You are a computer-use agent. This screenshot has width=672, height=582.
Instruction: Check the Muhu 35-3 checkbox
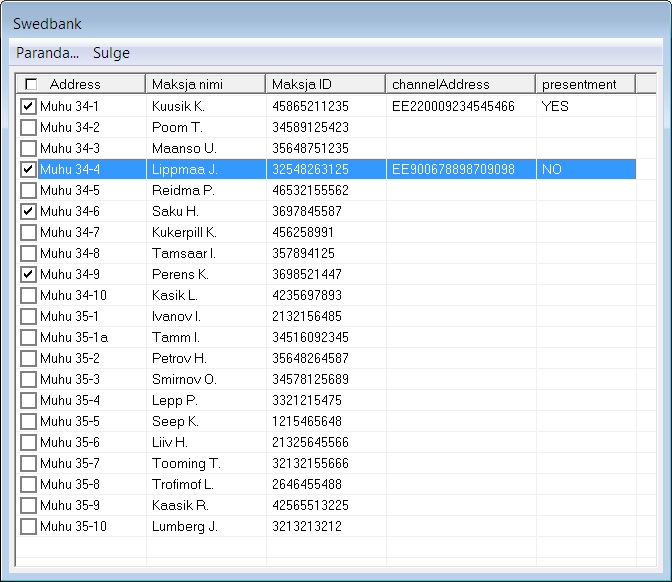(28, 379)
